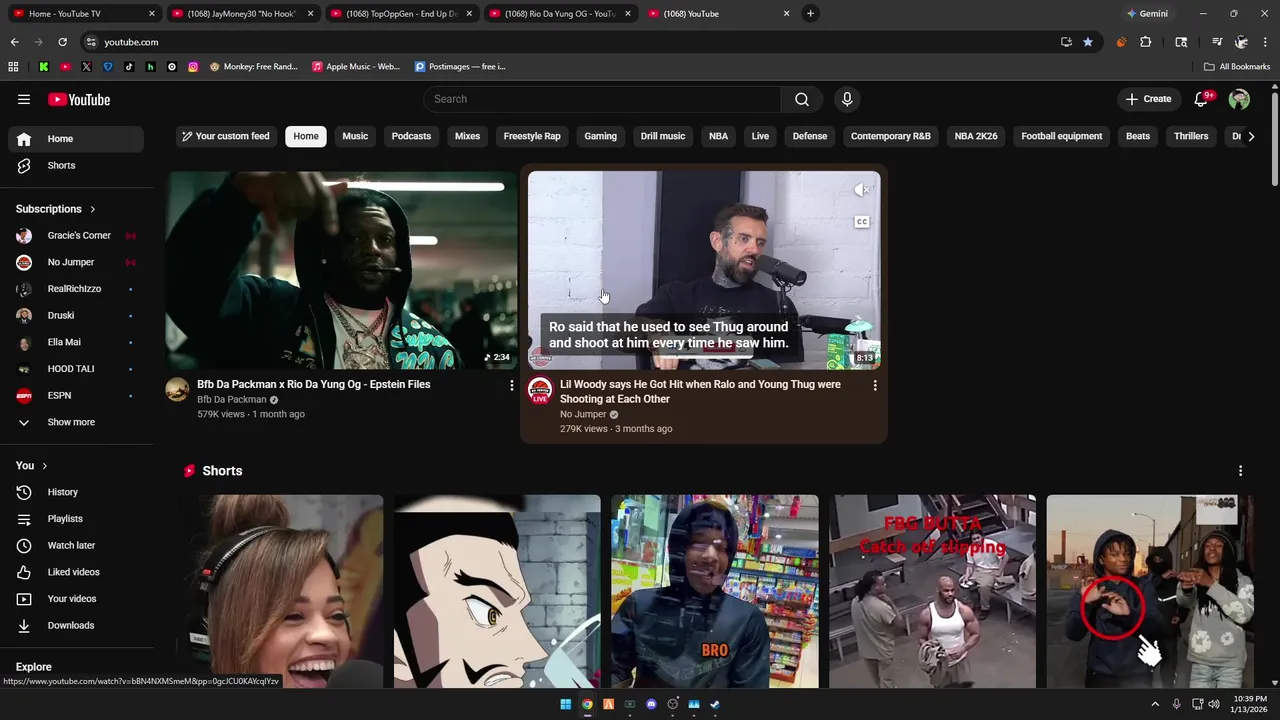
Task: Switch to the JayMoney30 No Hook tab
Action: pos(243,14)
